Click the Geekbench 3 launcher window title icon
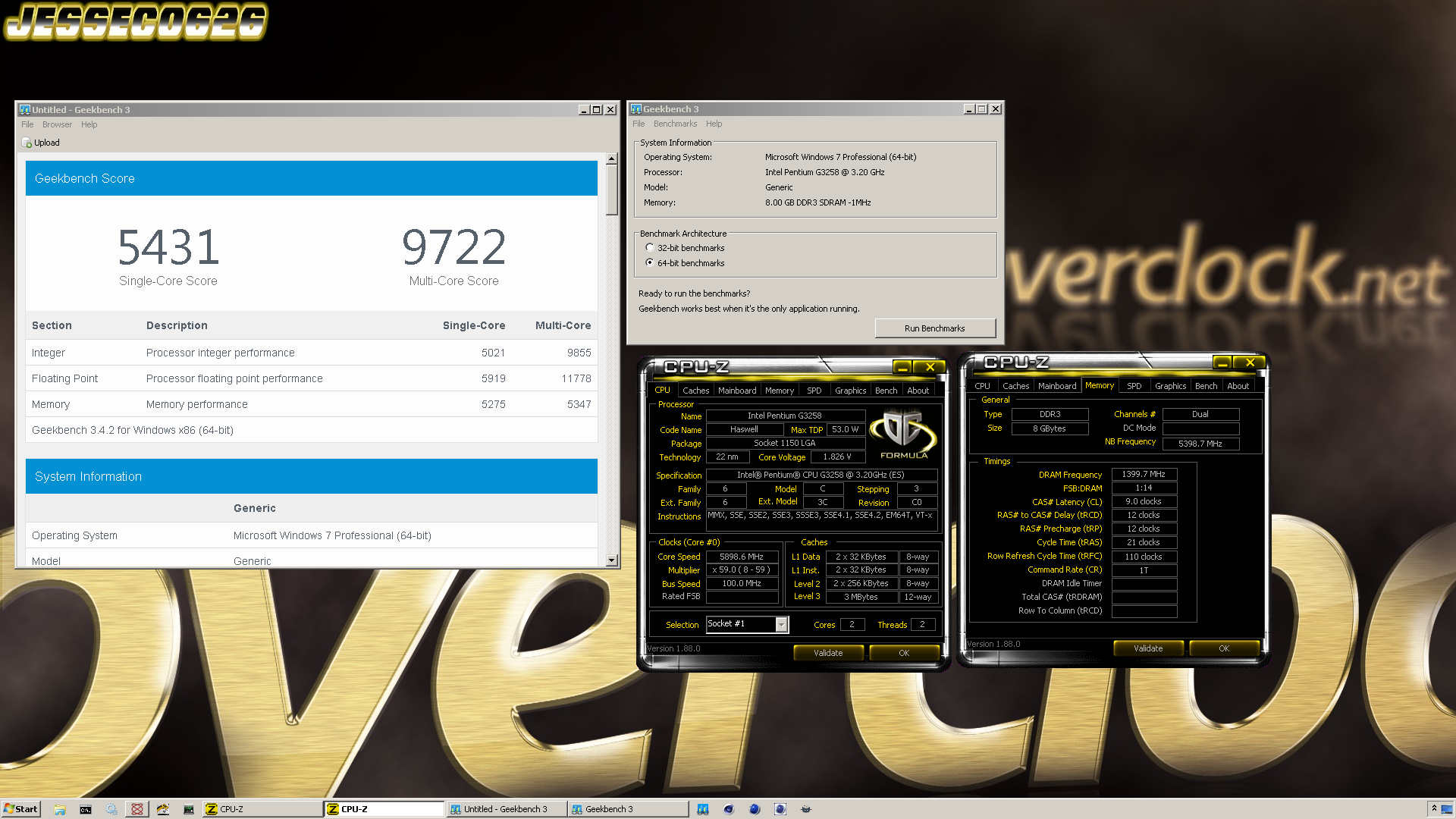Screen dimensions: 1456x819 636,109
